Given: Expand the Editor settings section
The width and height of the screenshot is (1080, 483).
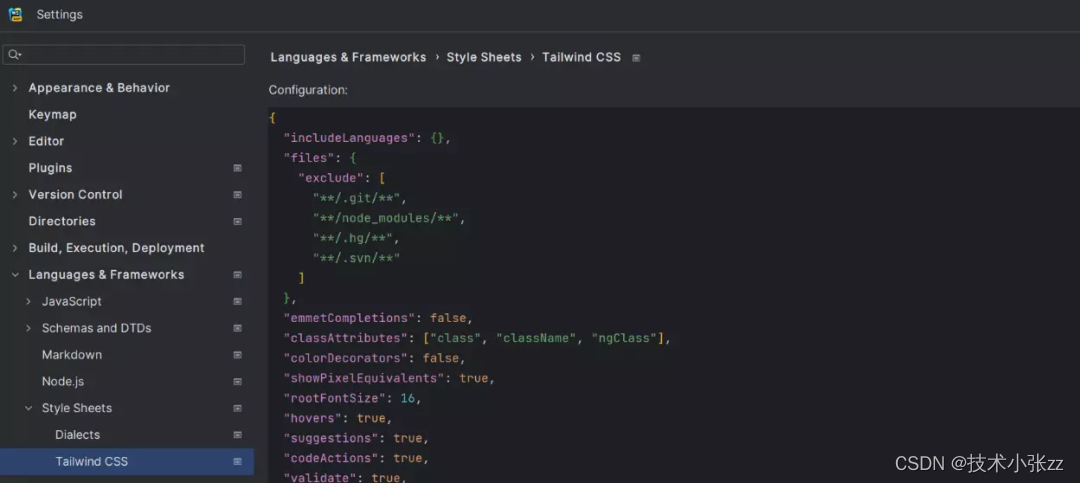Looking at the screenshot, I should point(15,141).
